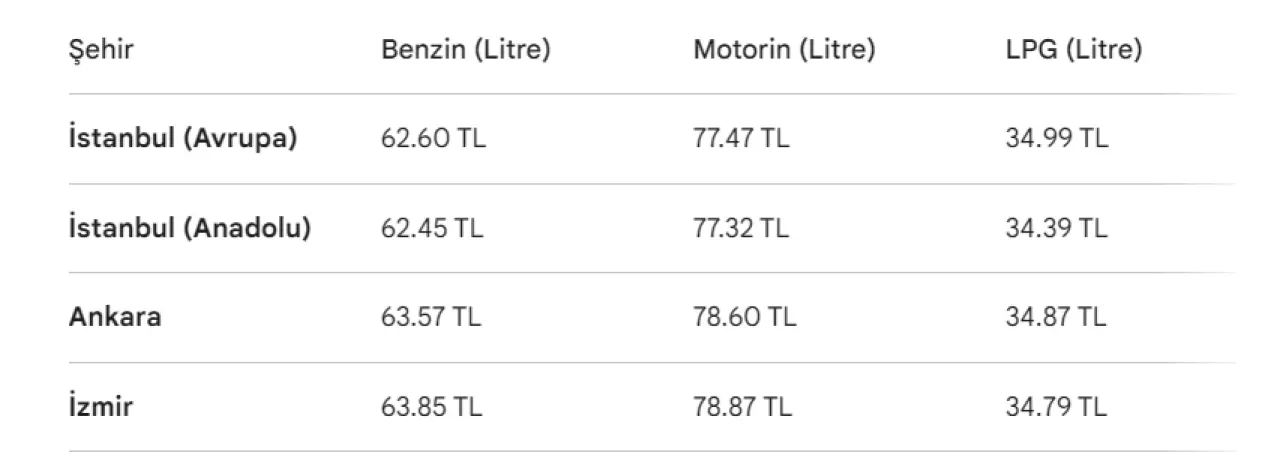Select the İstanbul (Avrupa) row label
Screen dimensions: 1280x476
point(183,139)
